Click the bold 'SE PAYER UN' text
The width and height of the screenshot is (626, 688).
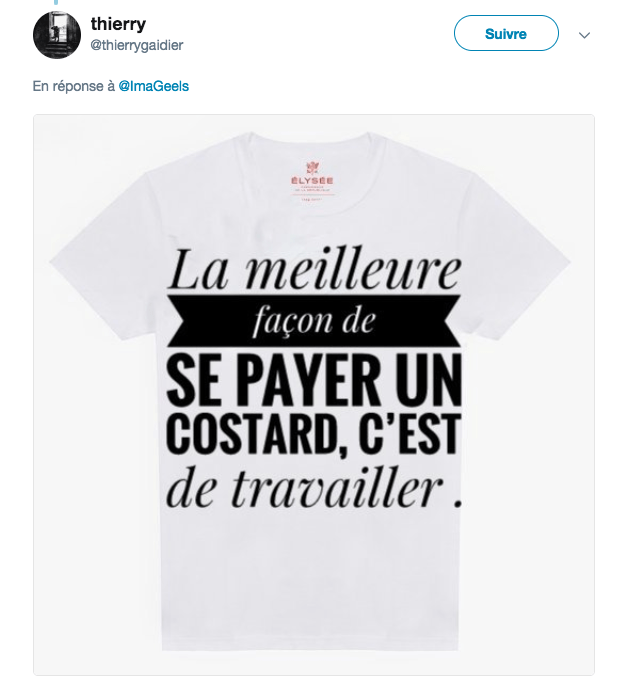(x=314, y=380)
